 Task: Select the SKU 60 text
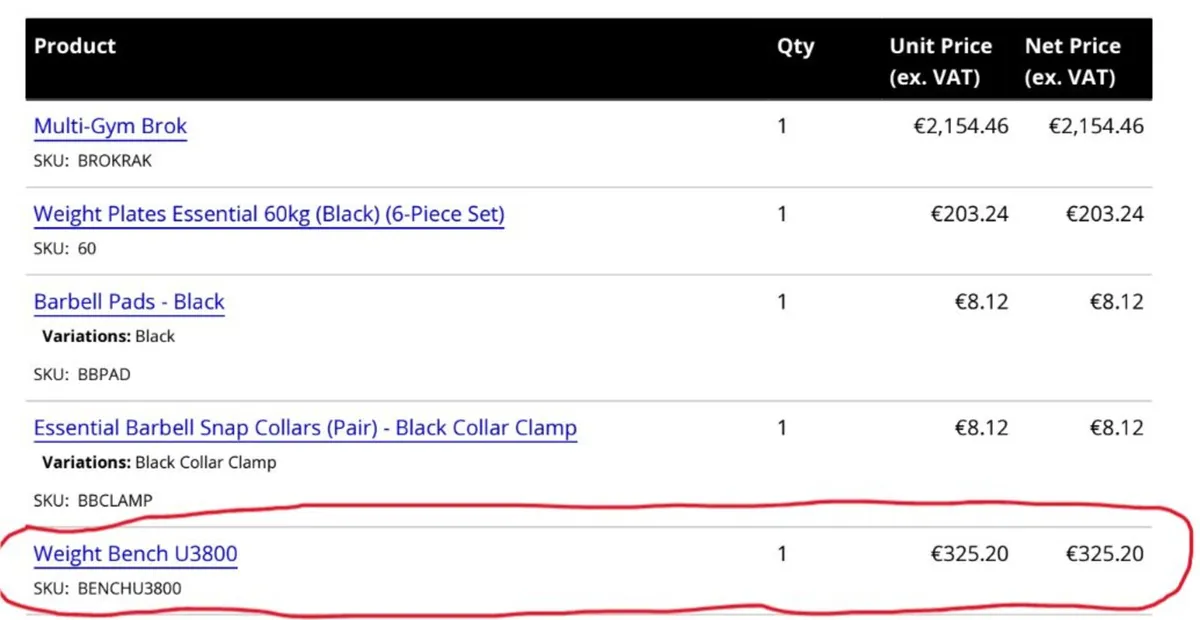87,248
